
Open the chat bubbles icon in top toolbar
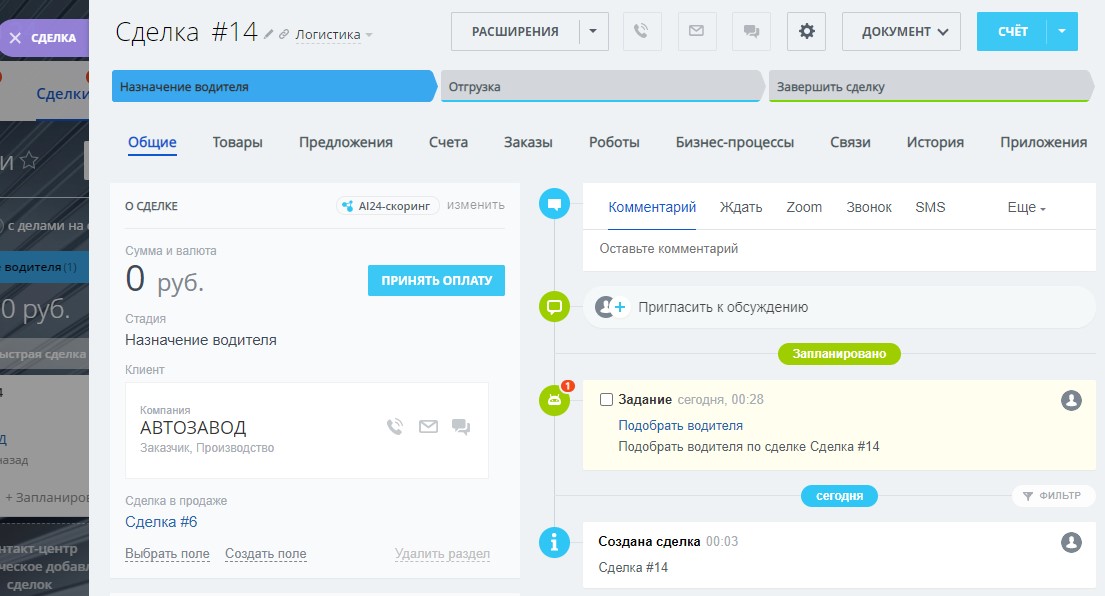pyautogui.click(x=751, y=31)
